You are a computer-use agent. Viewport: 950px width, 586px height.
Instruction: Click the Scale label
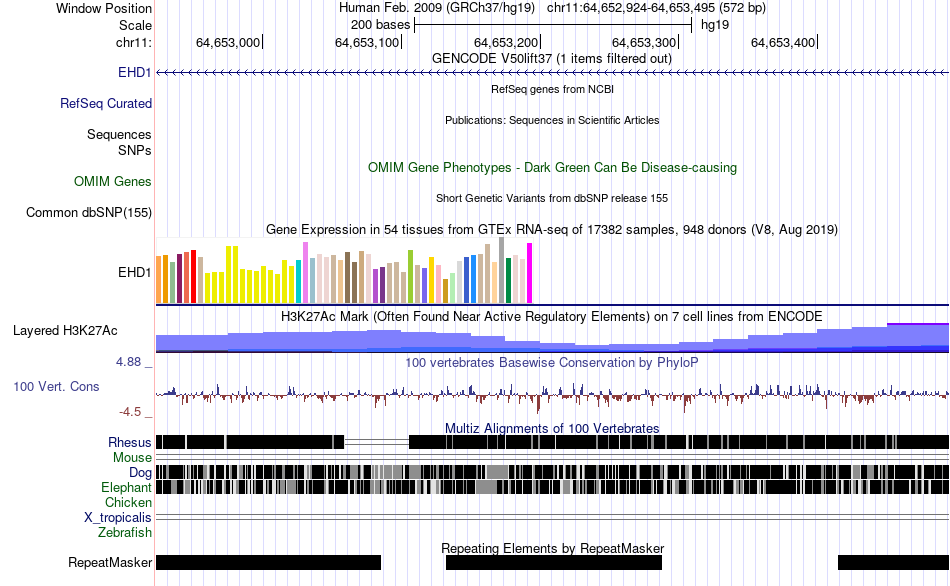coord(135,25)
